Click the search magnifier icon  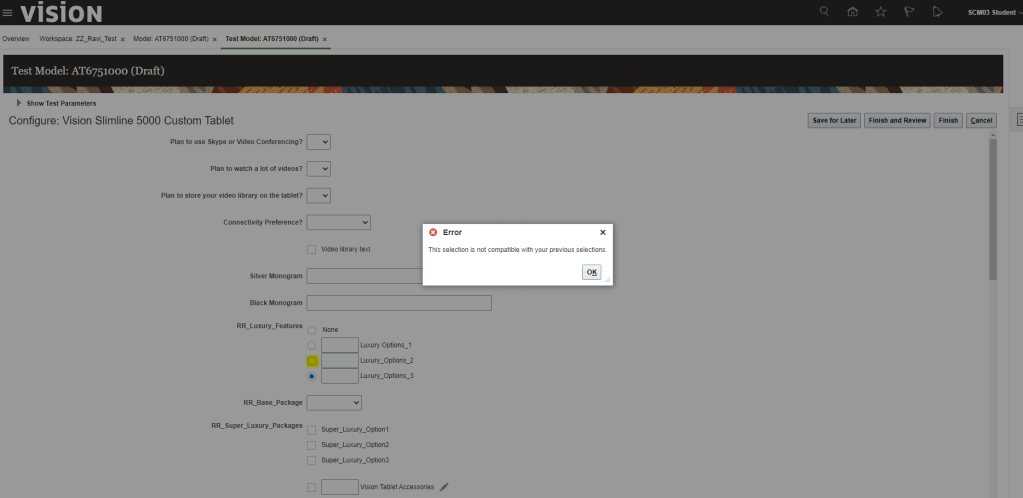pos(824,13)
